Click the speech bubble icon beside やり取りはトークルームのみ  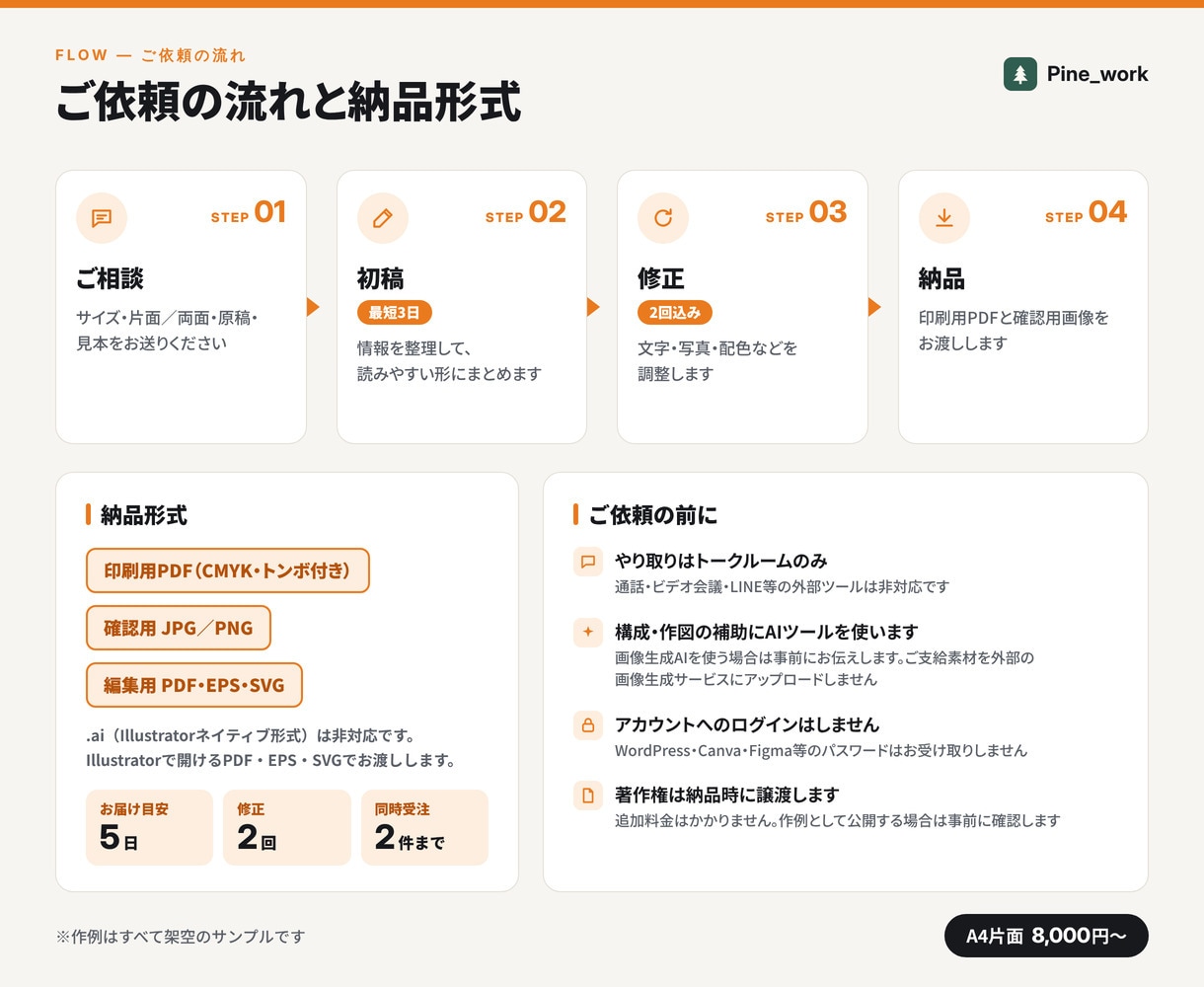tap(588, 562)
